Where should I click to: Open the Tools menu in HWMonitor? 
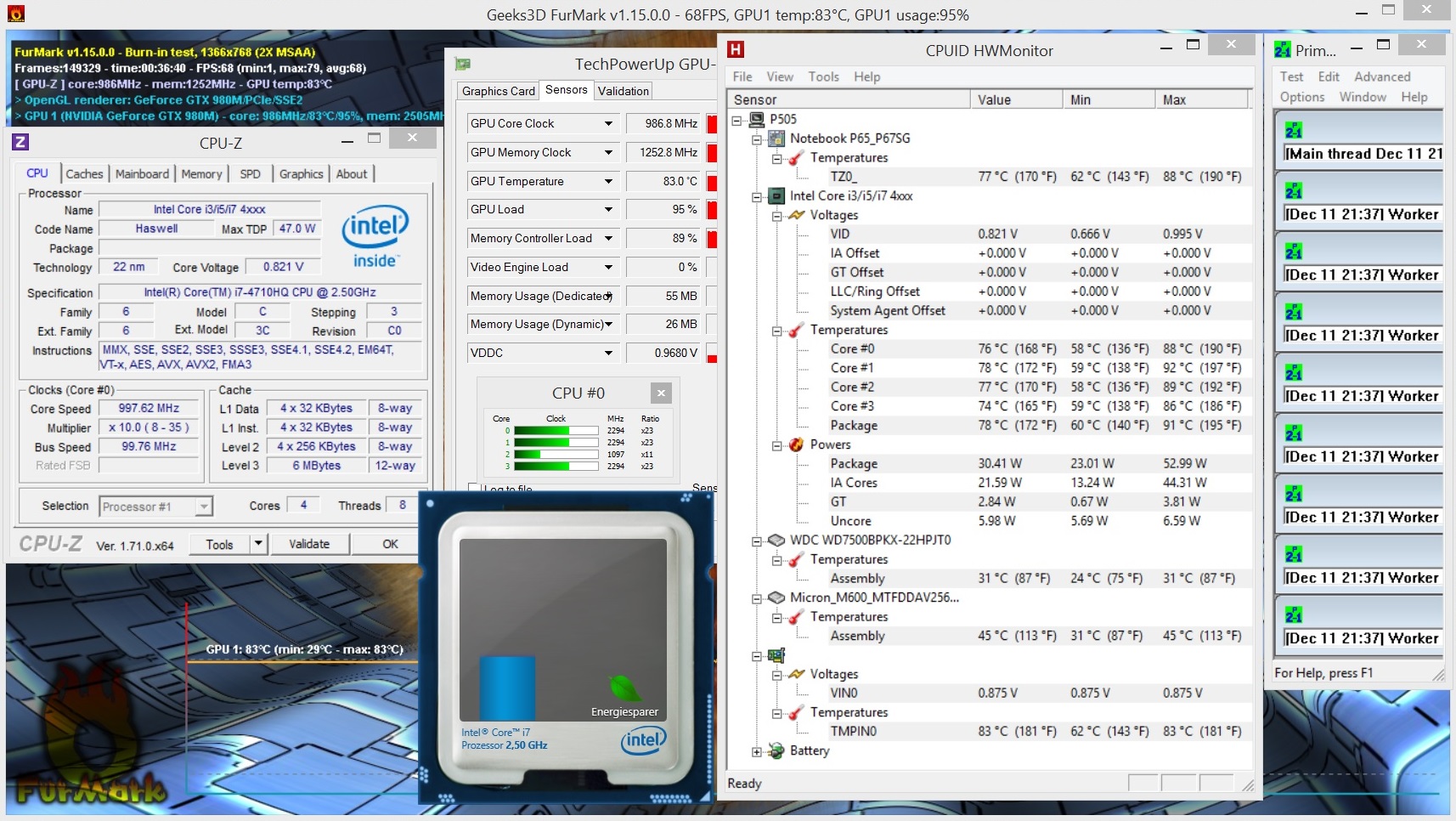[824, 76]
